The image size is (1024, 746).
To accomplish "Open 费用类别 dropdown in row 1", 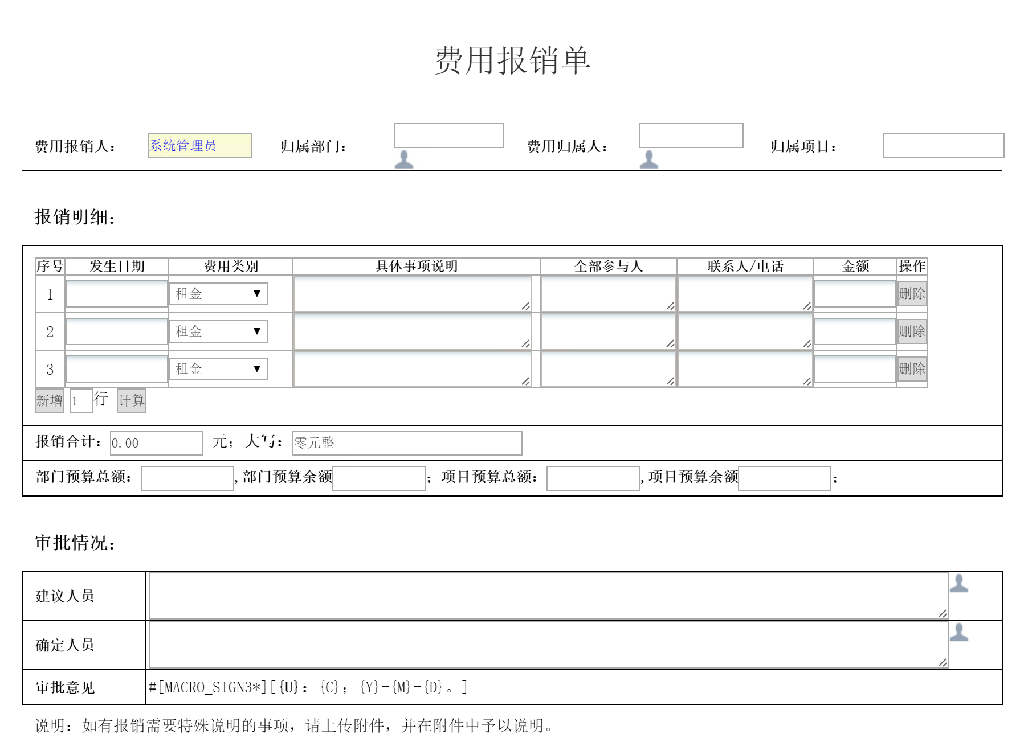I will click(x=219, y=294).
